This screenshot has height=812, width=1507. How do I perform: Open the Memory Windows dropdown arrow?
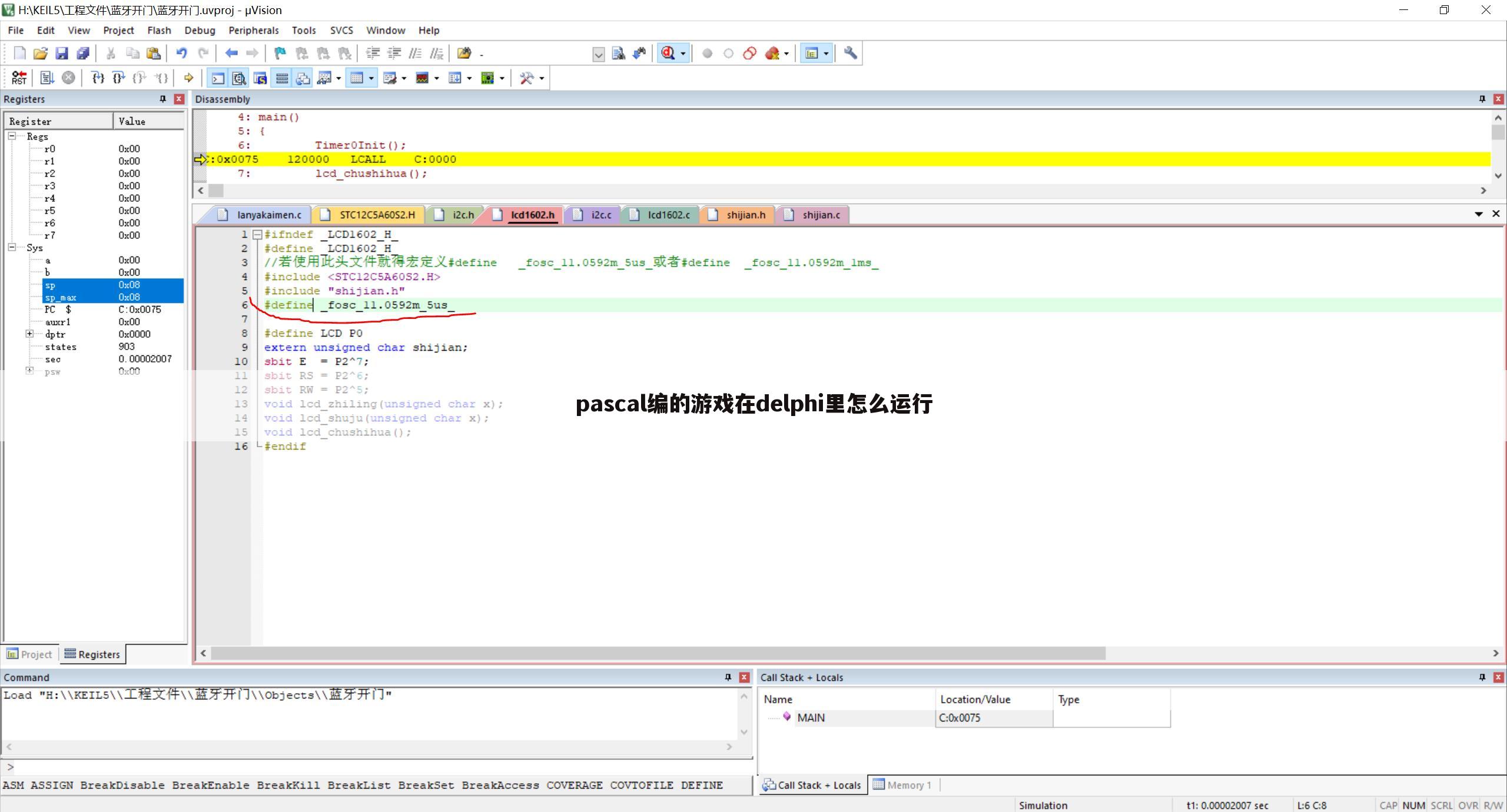click(371, 78)
